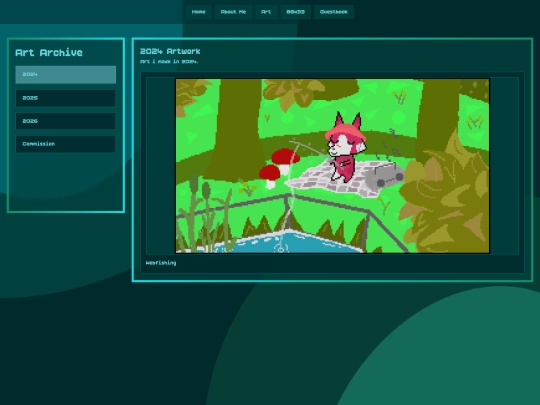The width and height of the screenshot is (540, 405).
Task: Open the Guestbook page
Action: click(334, 12)
